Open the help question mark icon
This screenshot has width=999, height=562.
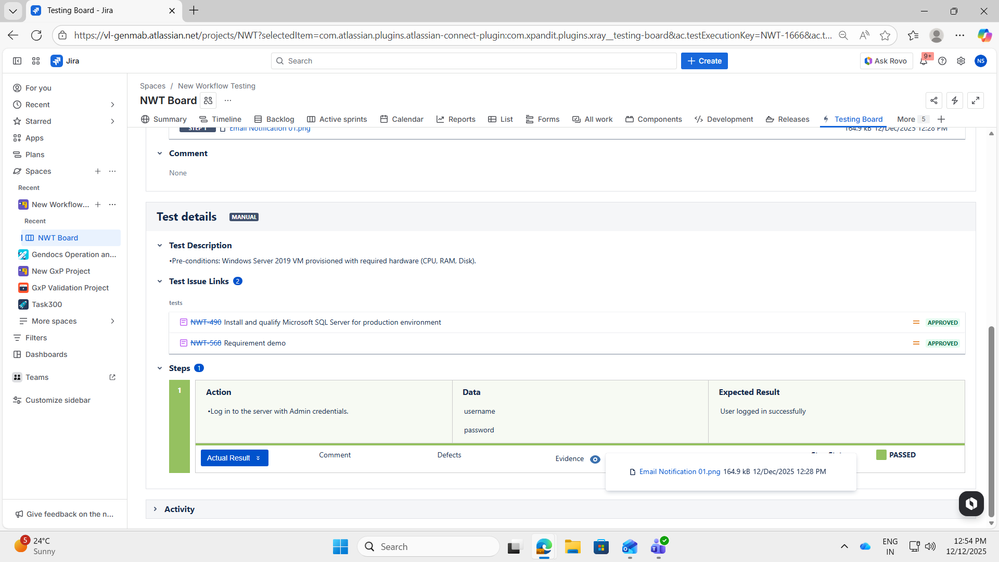[942, 61]
